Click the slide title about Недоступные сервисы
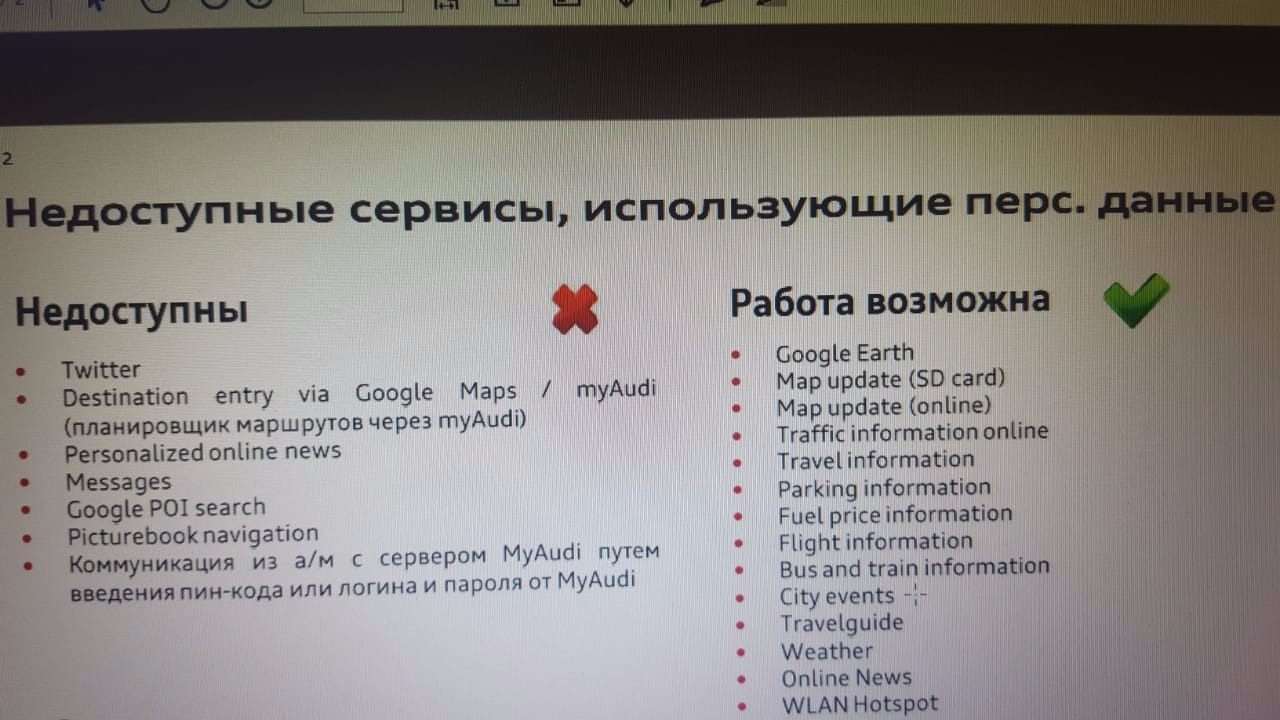This screenshot has width=1280, height=720. 640,208
